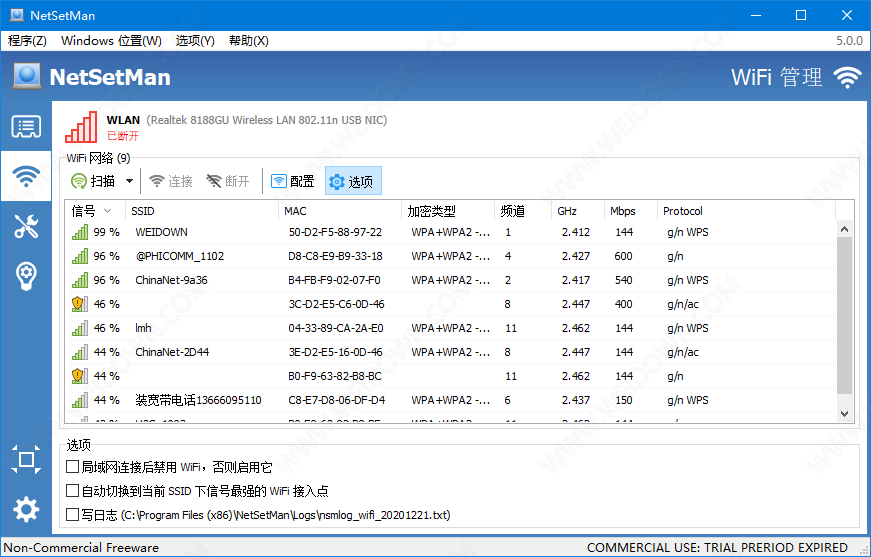Start a WiFi scan with 扫描
The height and width of the screenshot is (557, 871).
[x=93, y=181]
